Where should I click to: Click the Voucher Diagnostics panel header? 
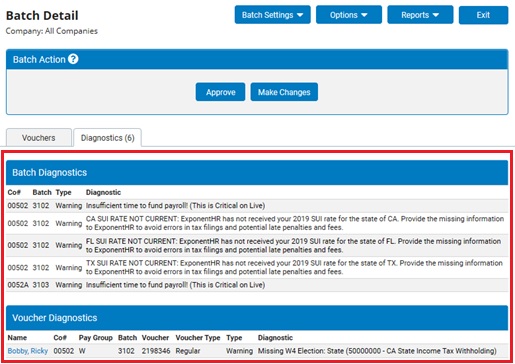(257, 318)
